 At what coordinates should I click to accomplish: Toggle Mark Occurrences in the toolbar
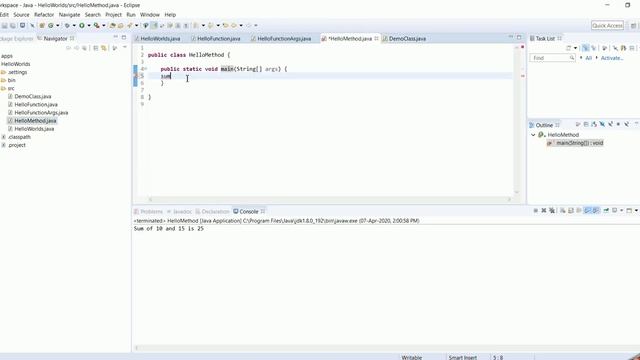tap(154, 25)
